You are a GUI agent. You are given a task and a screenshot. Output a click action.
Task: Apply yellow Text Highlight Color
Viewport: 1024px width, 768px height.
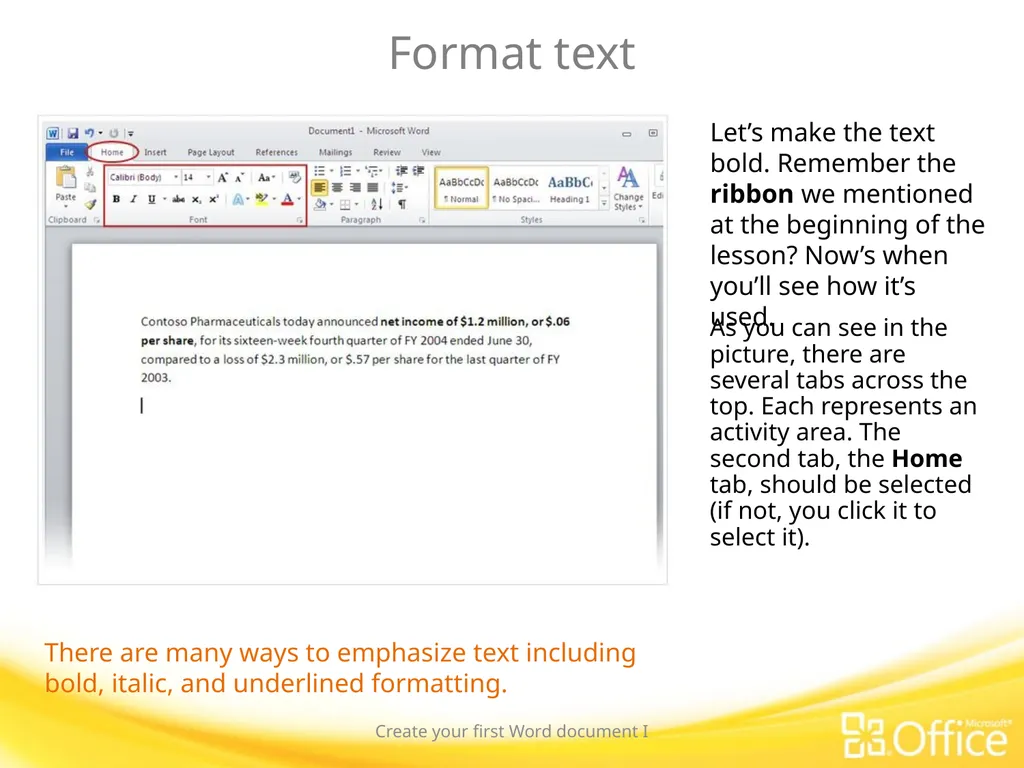click(261, 199)
